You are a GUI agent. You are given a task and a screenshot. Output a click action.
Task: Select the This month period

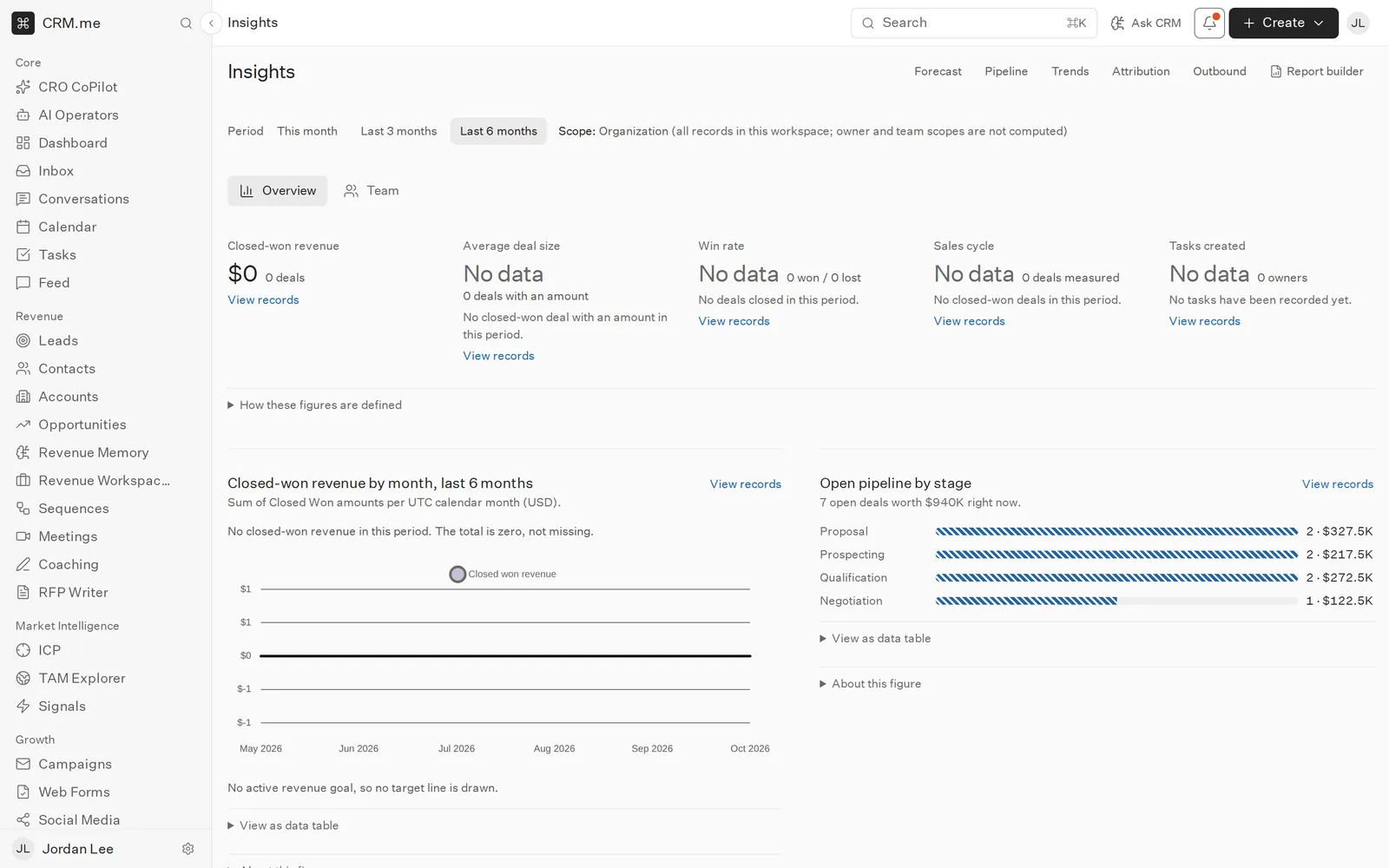pyautogui.click(x=307, y=131)
